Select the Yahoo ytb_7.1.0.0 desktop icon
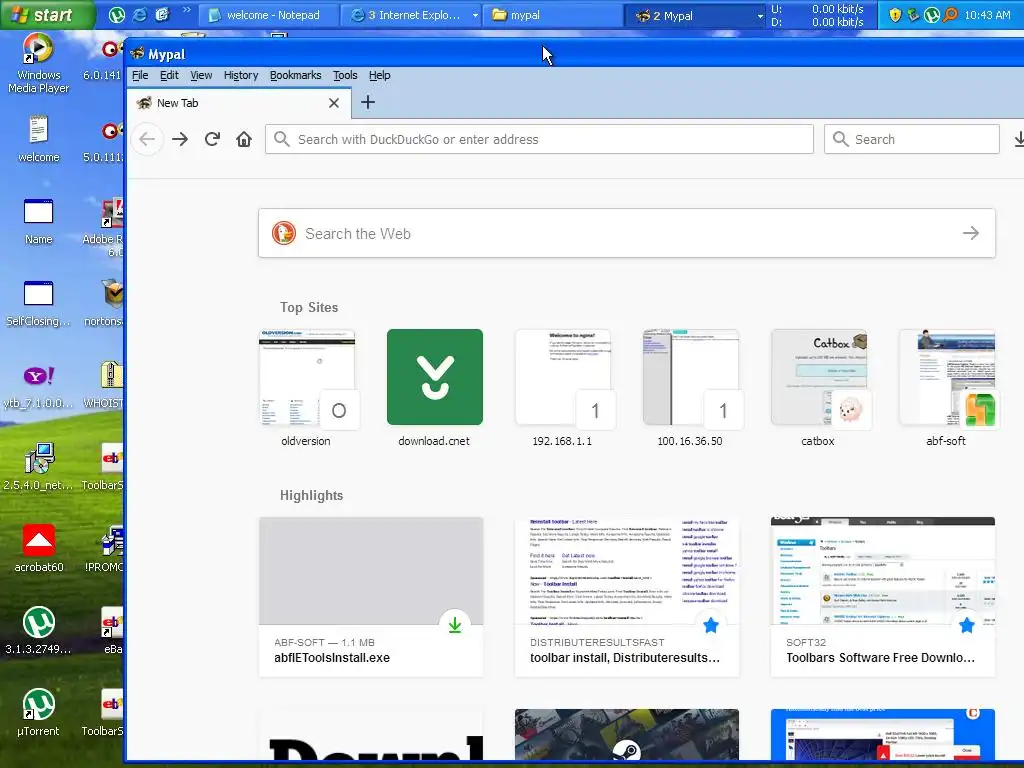Screen dimensions: 1024x768 (x=39, y=385)
